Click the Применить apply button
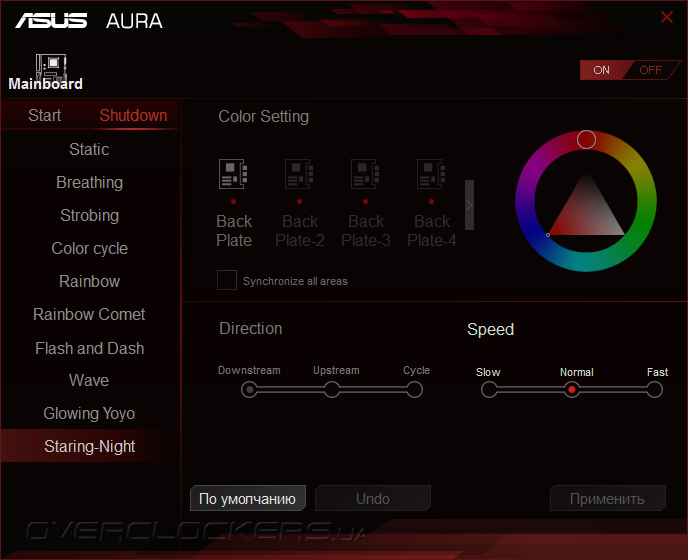The image size is (688, 560). pyautogui.click(x=608, y=499)
